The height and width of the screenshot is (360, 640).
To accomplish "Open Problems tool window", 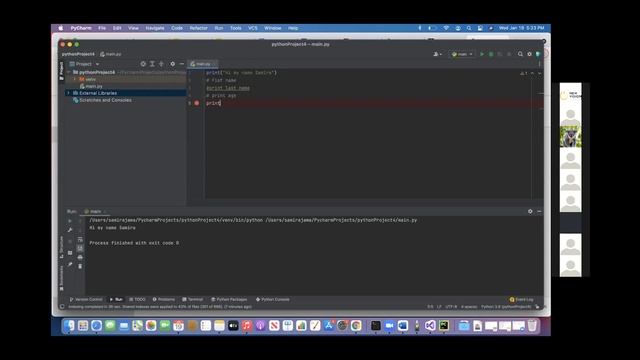I will [163, 300].
